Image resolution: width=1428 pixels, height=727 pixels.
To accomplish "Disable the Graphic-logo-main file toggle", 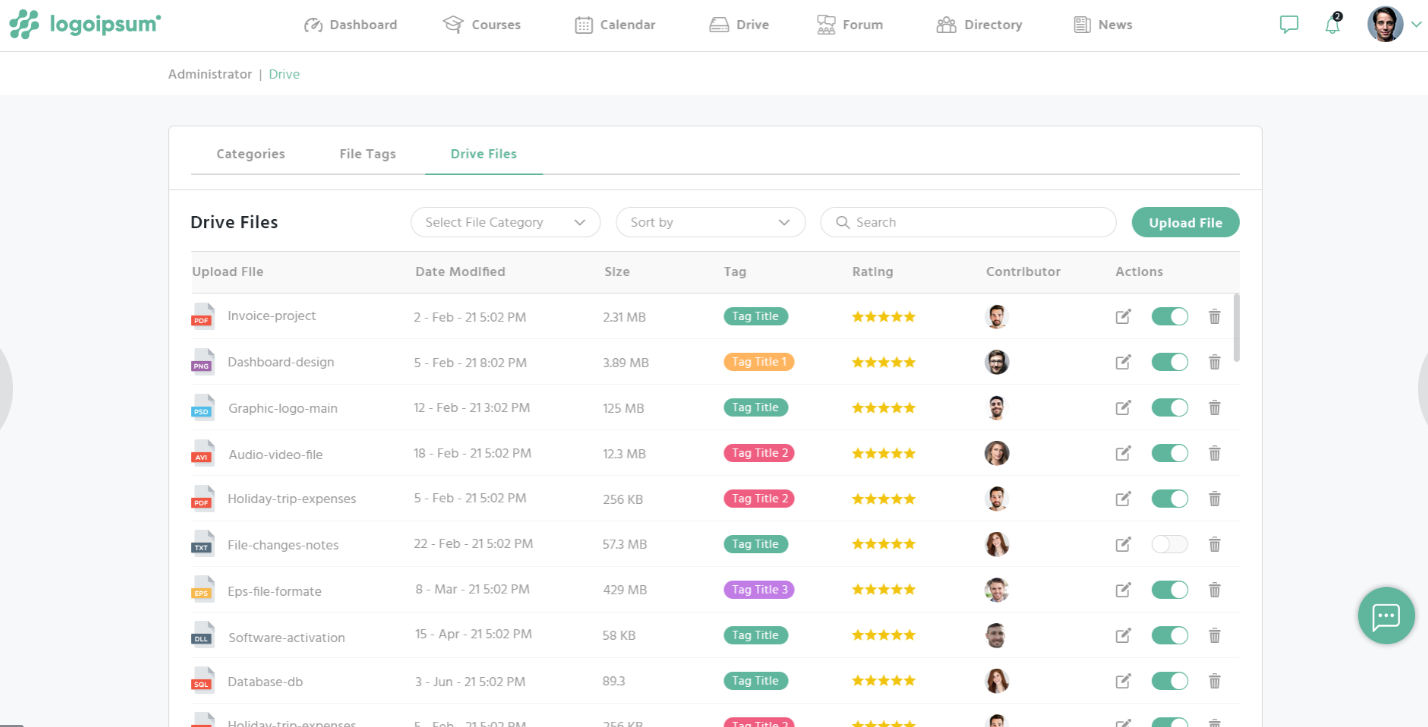I will point(1170,407).
